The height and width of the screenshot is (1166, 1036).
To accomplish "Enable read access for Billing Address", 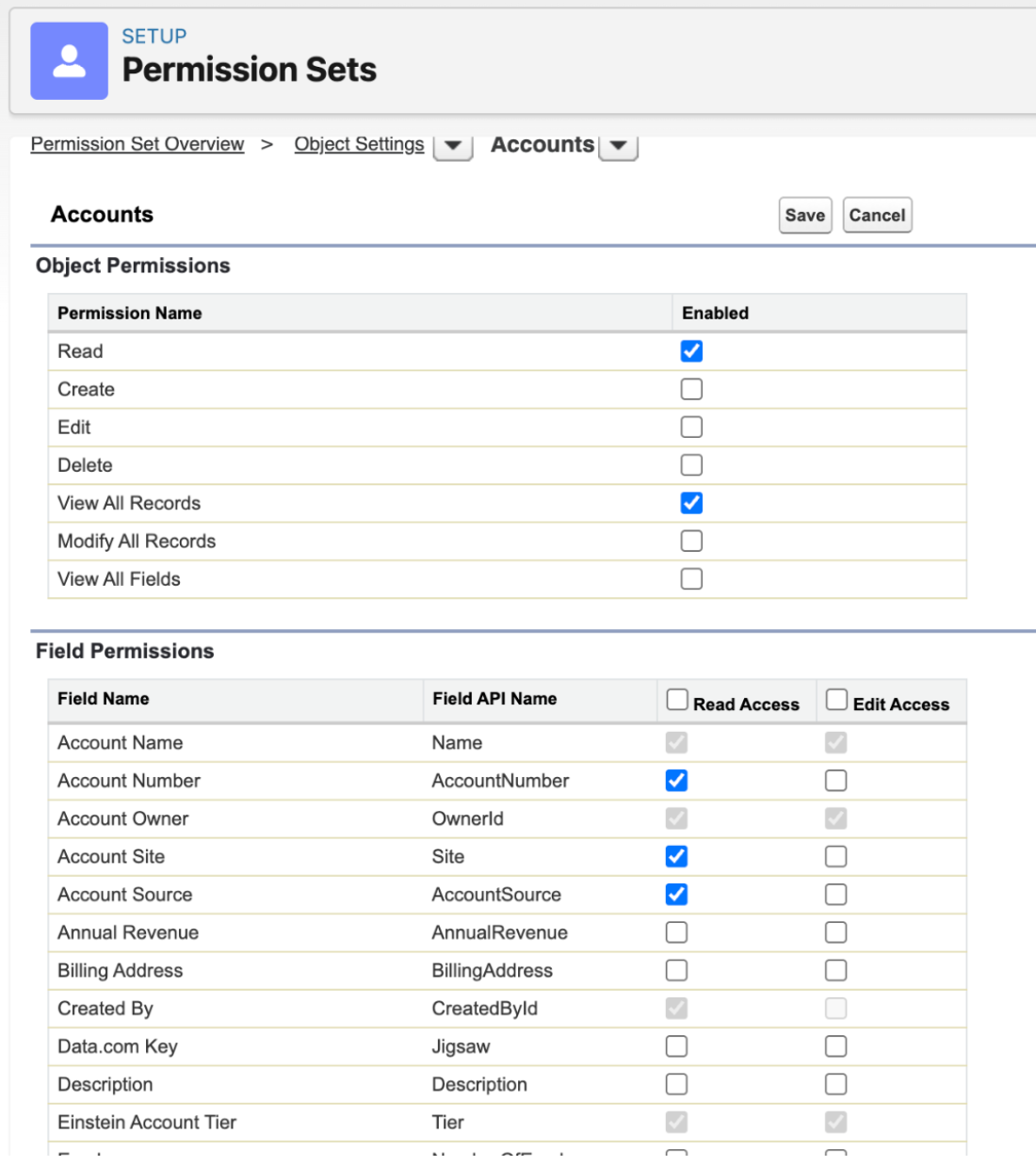I will [676, 970].
